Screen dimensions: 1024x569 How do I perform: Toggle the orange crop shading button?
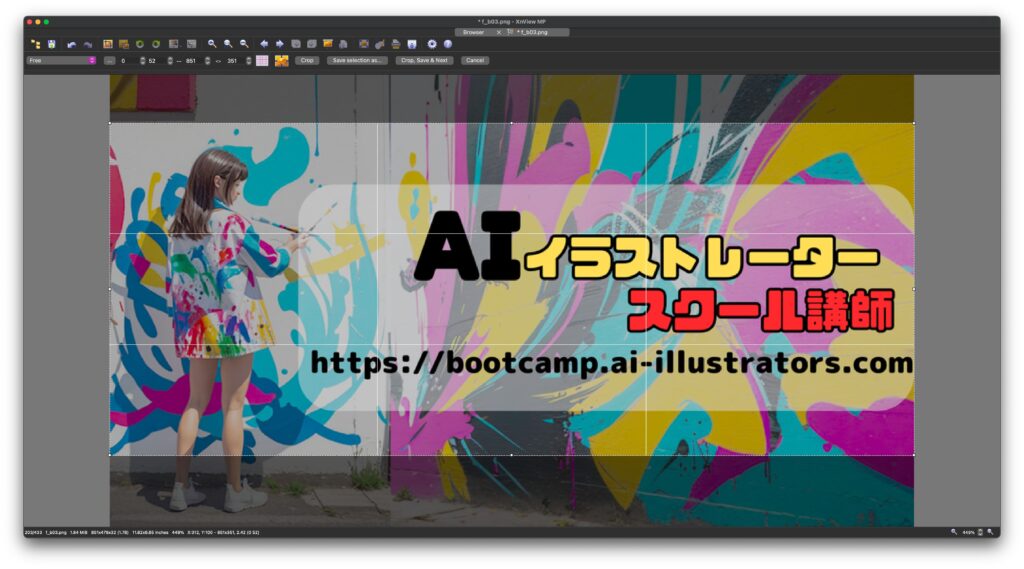click(282, 60)
